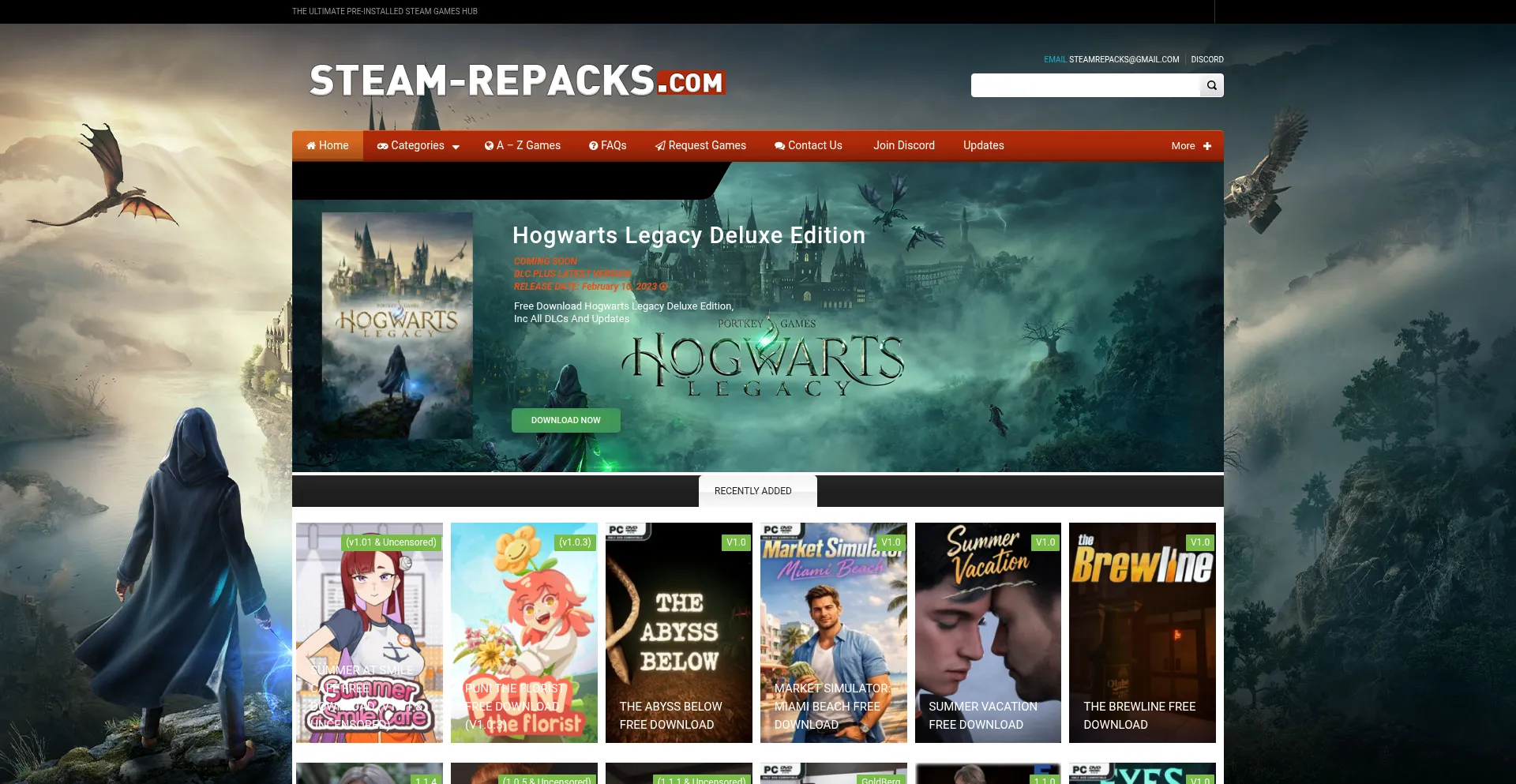Screen dimensions: 1516x784
Task: Click the Home house icon
Action: (311, 145)
